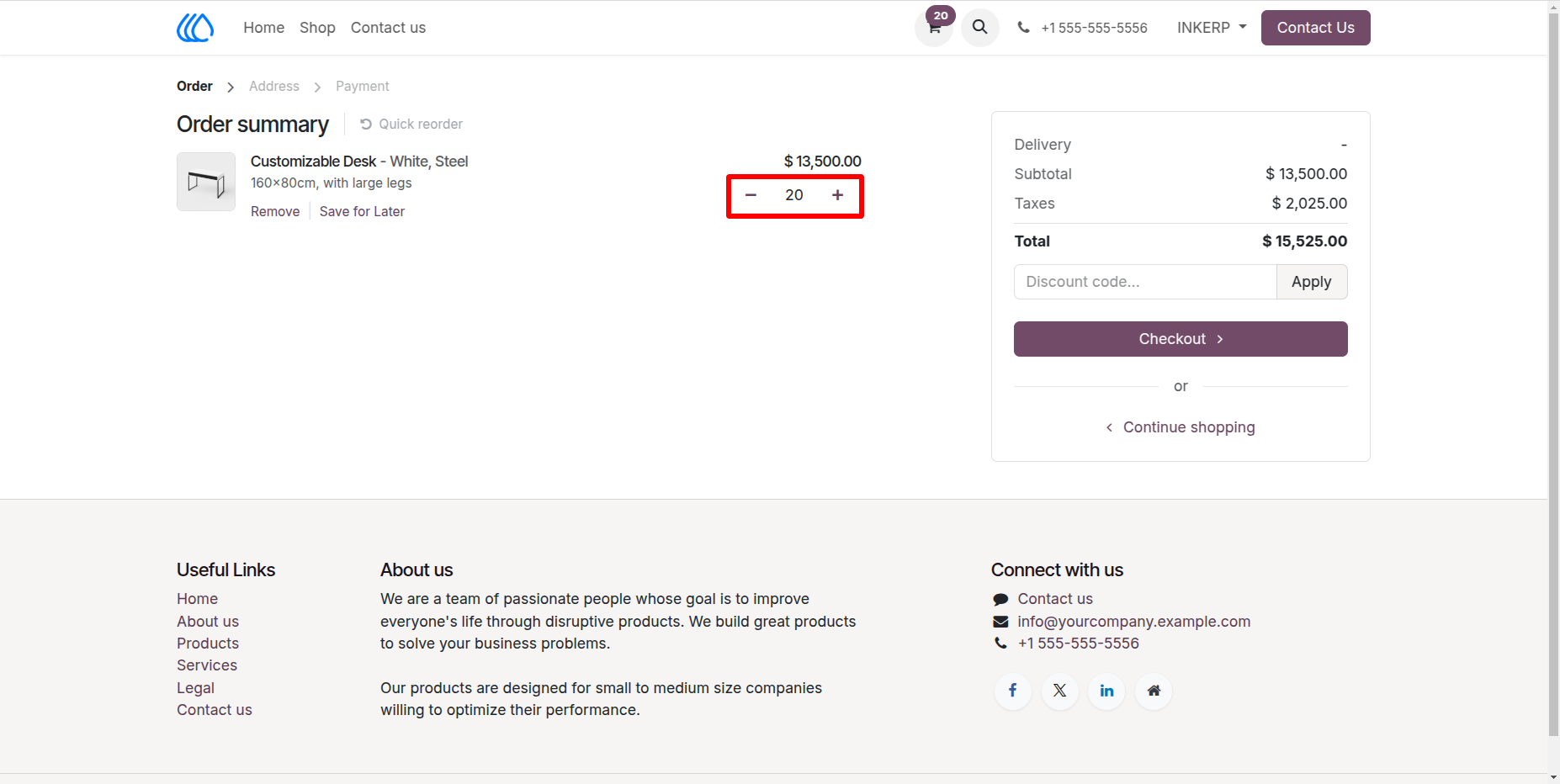Click the Order breadcrumb step
The height and width of the screenshot is (784, 1560).
(x=194, y=86)
